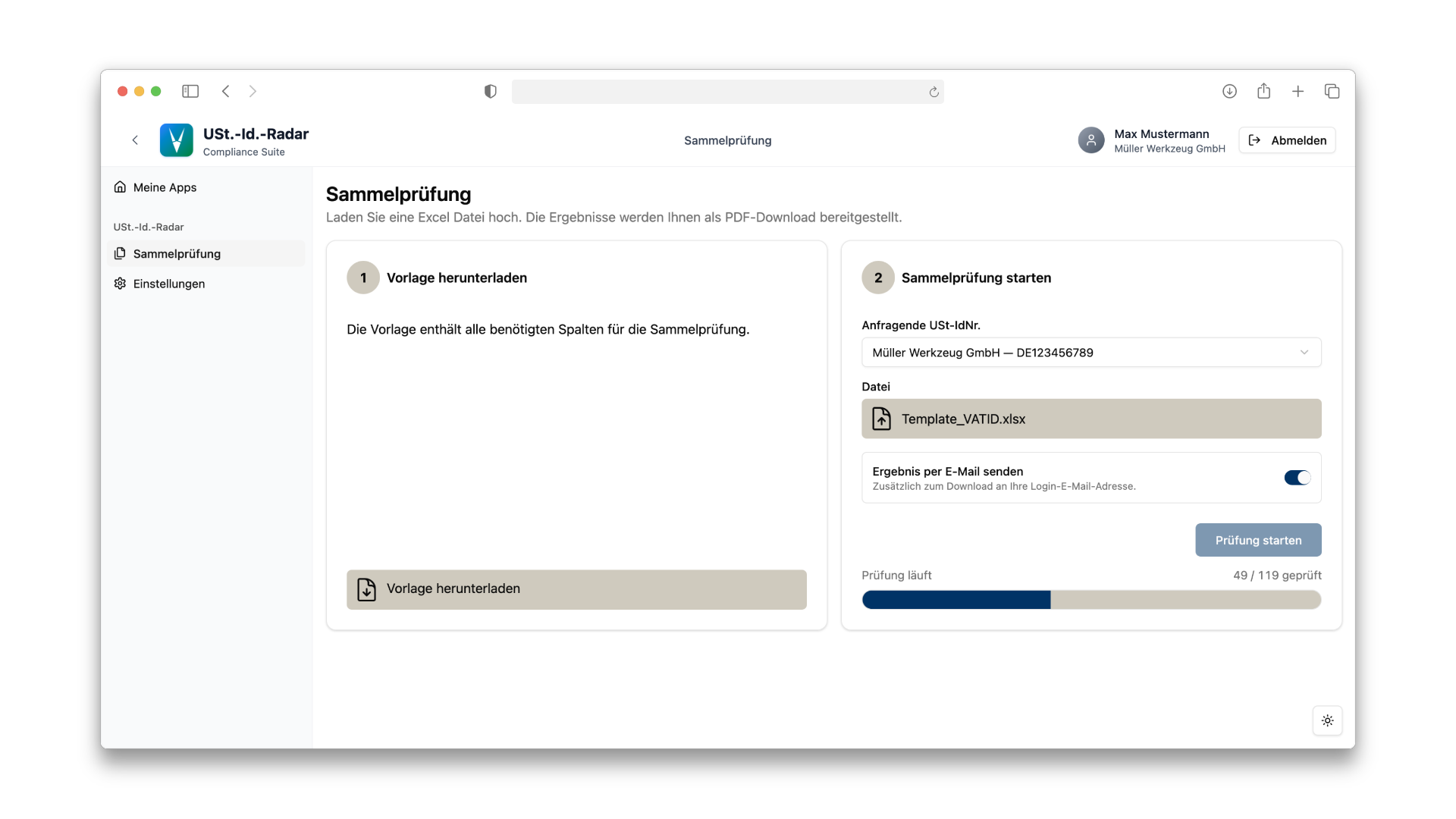Open the browser downloads icon

(x=1229, y=91)
